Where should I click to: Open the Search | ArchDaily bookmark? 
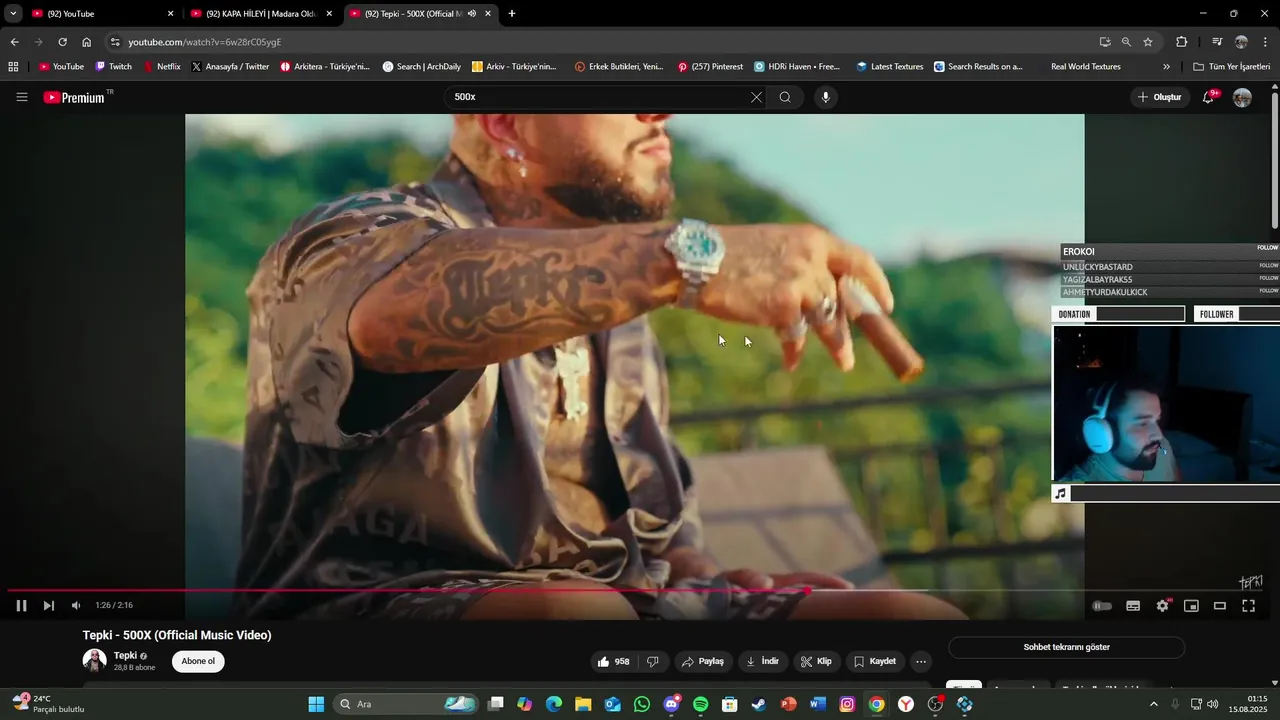(422, 67)
